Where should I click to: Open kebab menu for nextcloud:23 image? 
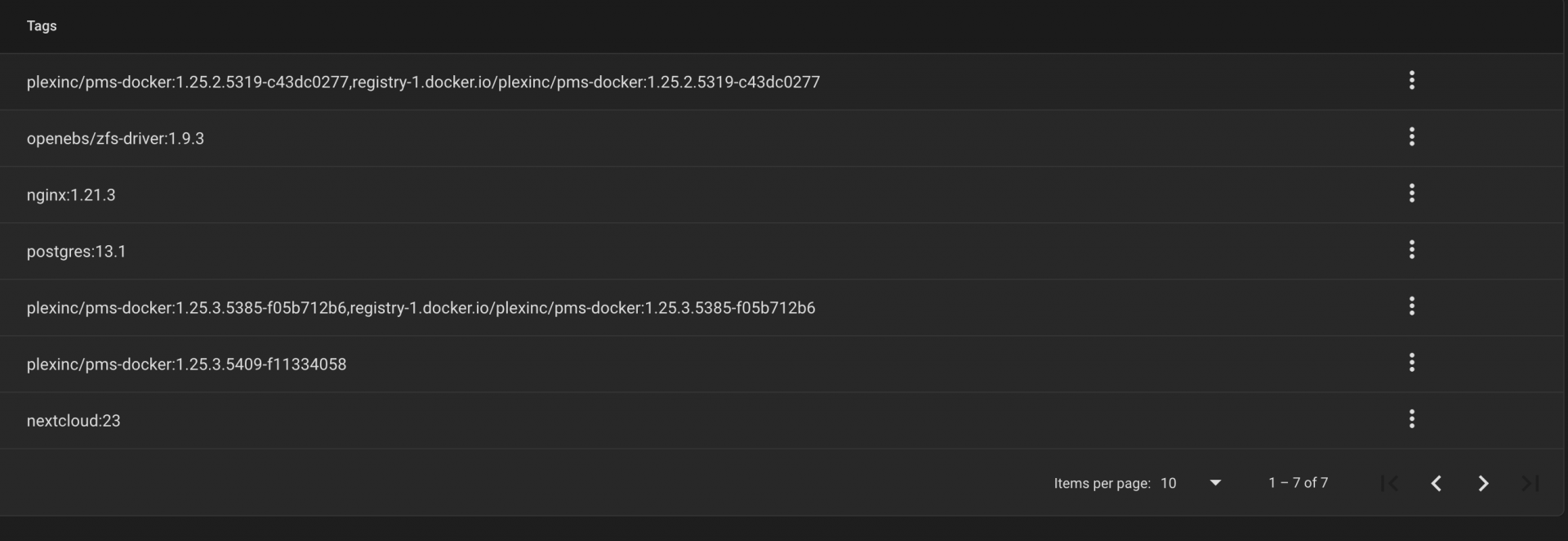(1411, 419)
